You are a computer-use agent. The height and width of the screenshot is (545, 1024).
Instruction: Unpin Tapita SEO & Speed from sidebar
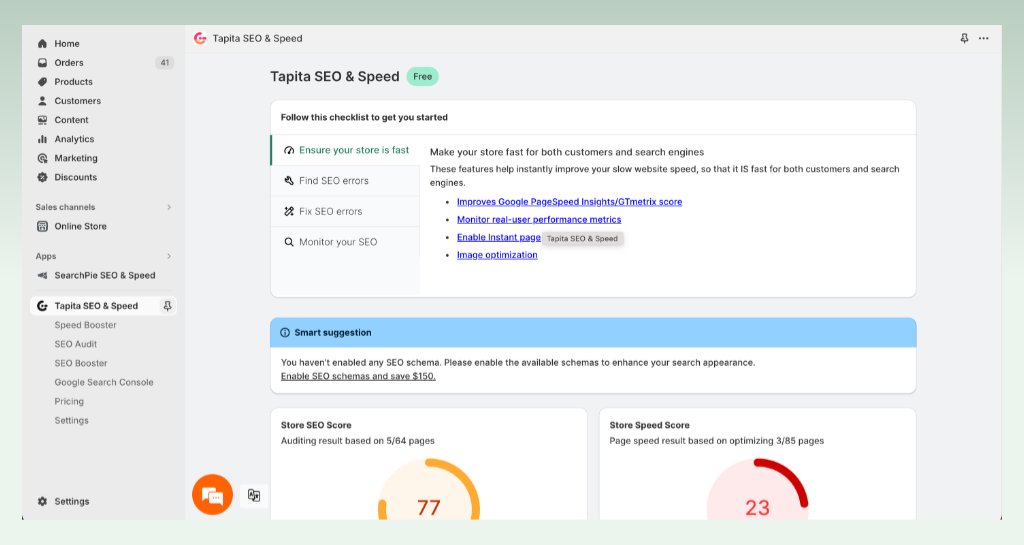pyautogui.click(x=167, y=306)
